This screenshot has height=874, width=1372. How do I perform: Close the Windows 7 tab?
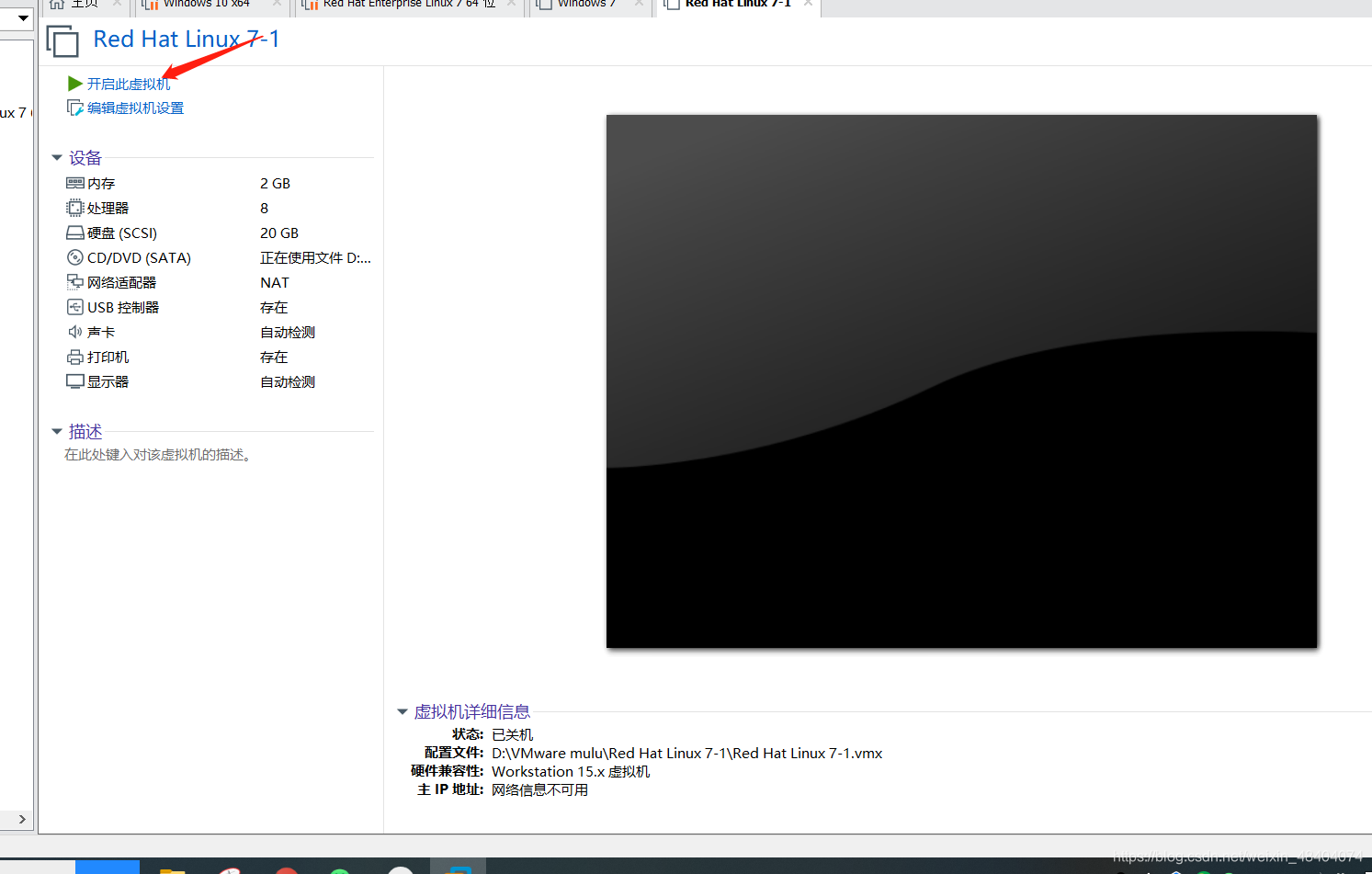pyautogui.click(x=639, y=4)
